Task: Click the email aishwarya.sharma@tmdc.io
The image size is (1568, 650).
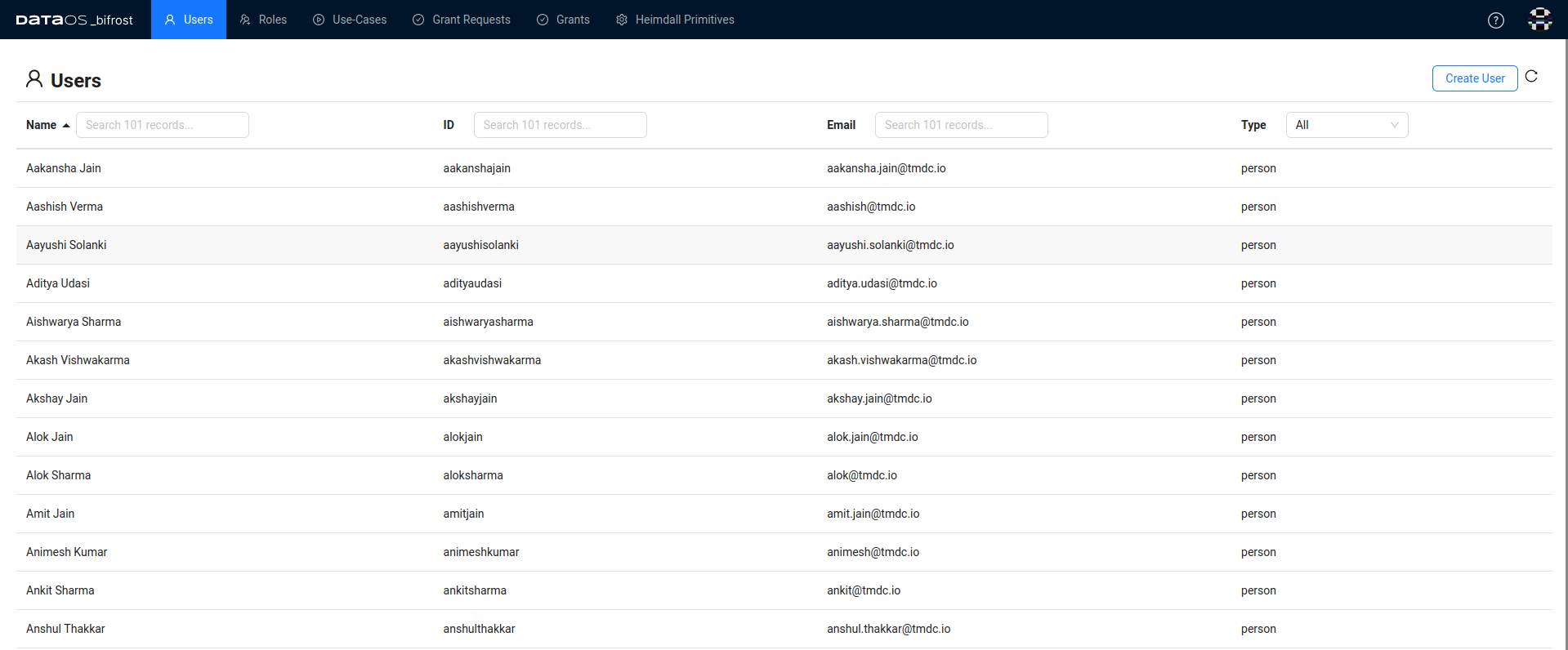Action: pyautogui.click(x=898, y=322)
